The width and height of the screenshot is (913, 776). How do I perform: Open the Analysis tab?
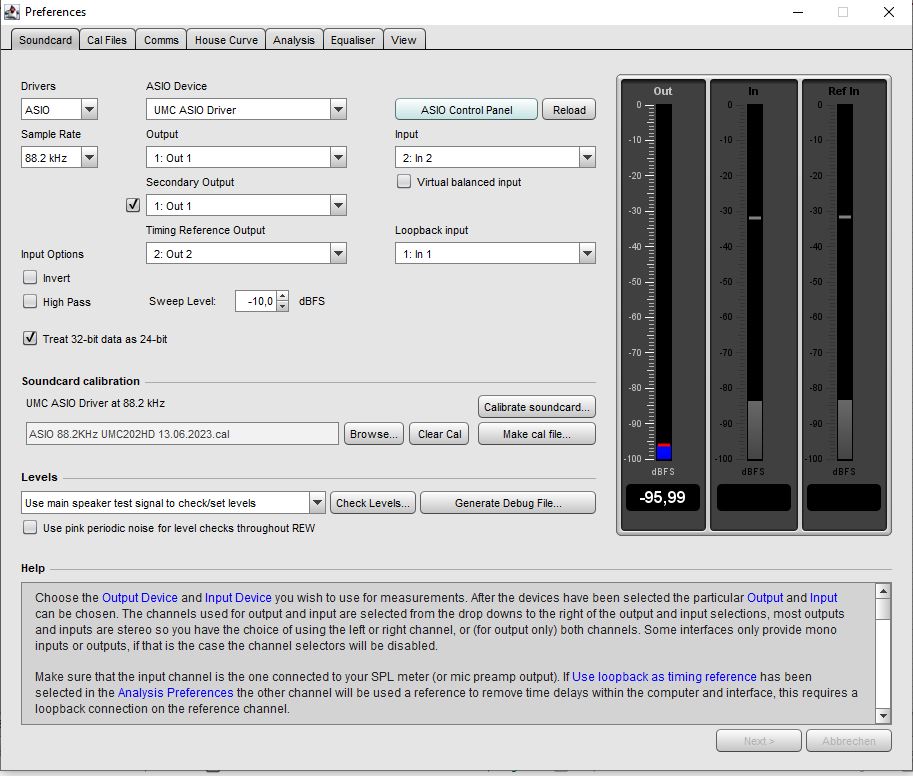[x=294, y=40]
